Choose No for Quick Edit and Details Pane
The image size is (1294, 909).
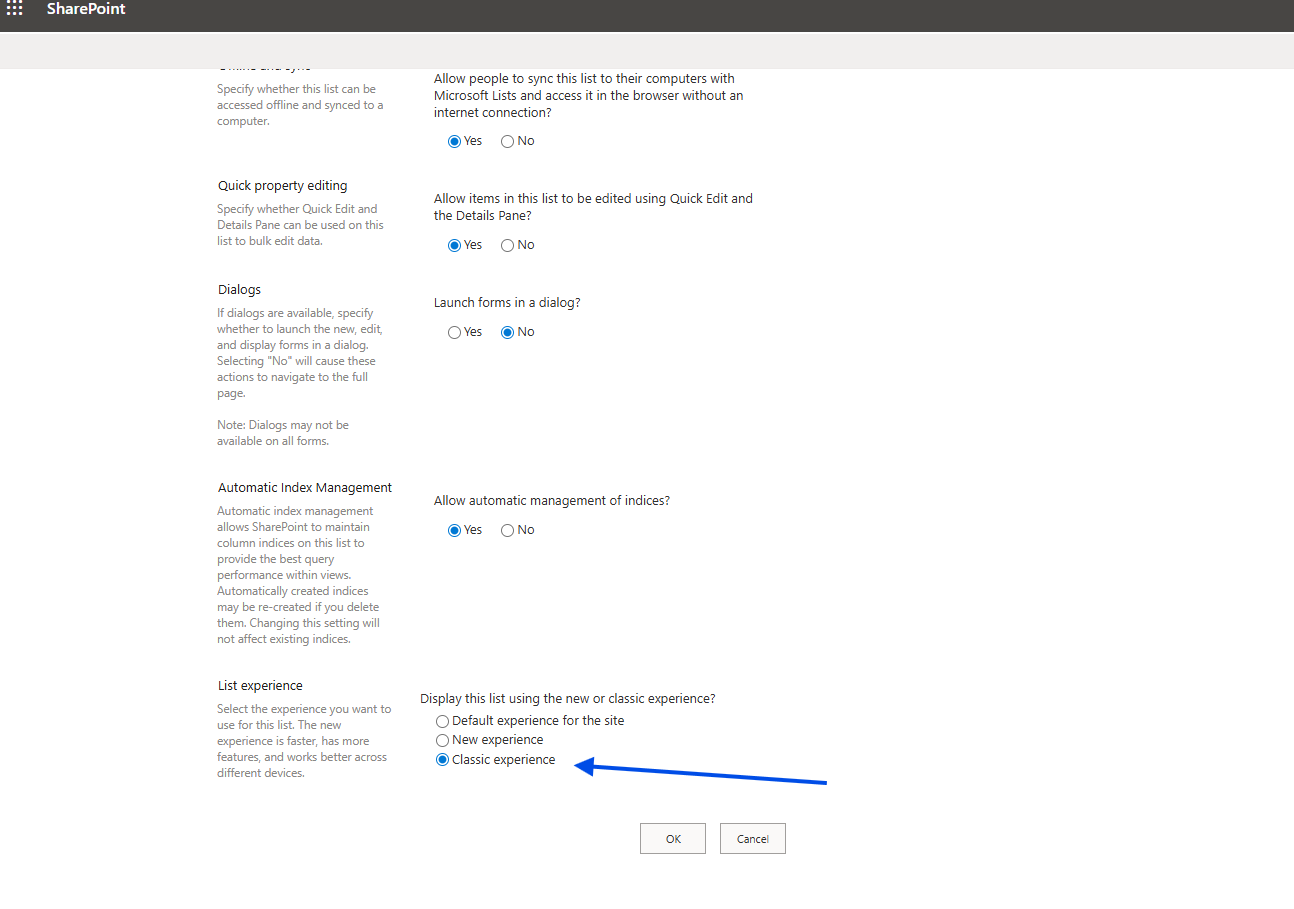pos(508,246)
